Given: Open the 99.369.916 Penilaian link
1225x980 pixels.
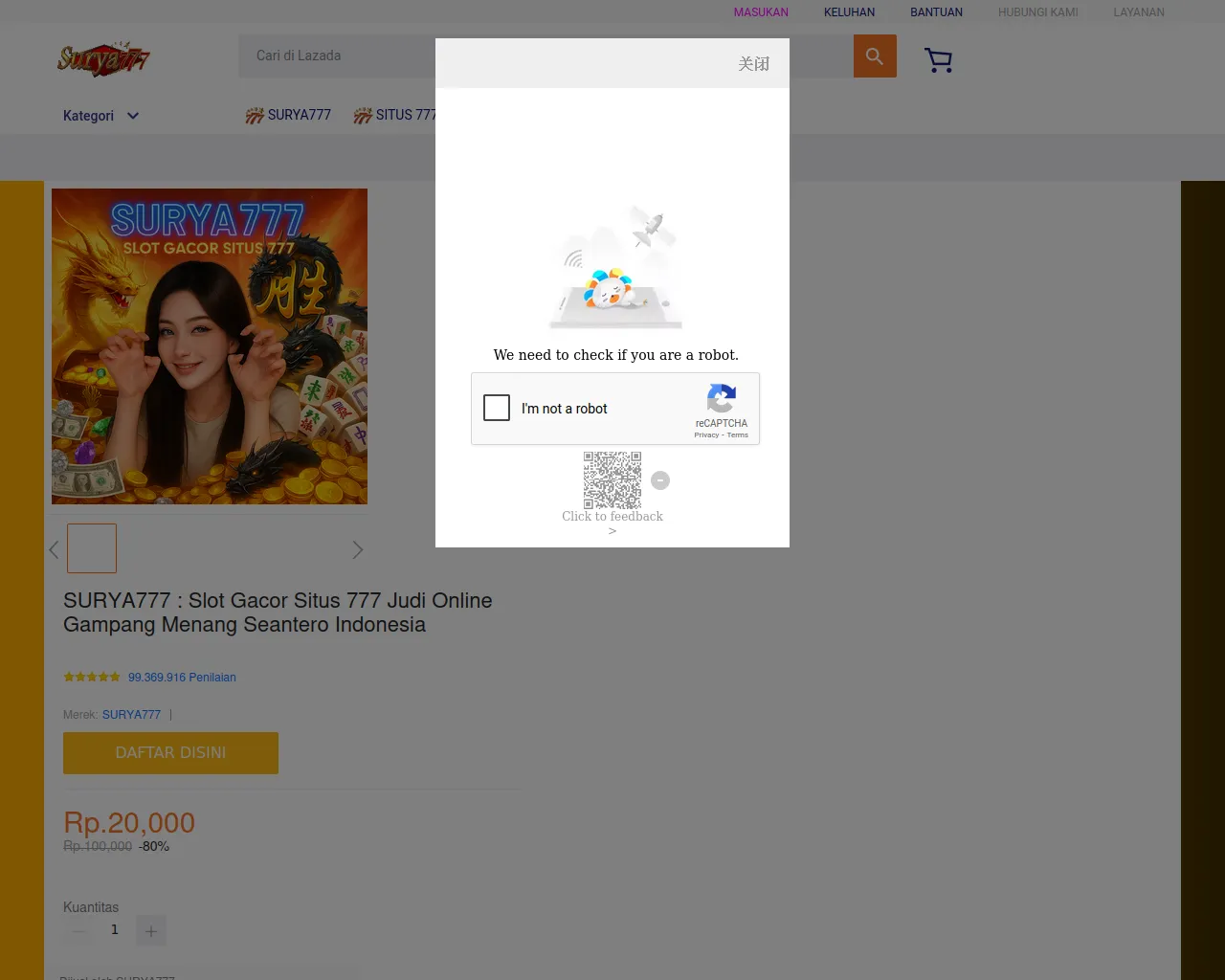Looking at the screenshot, I should (x=182, y=678).
